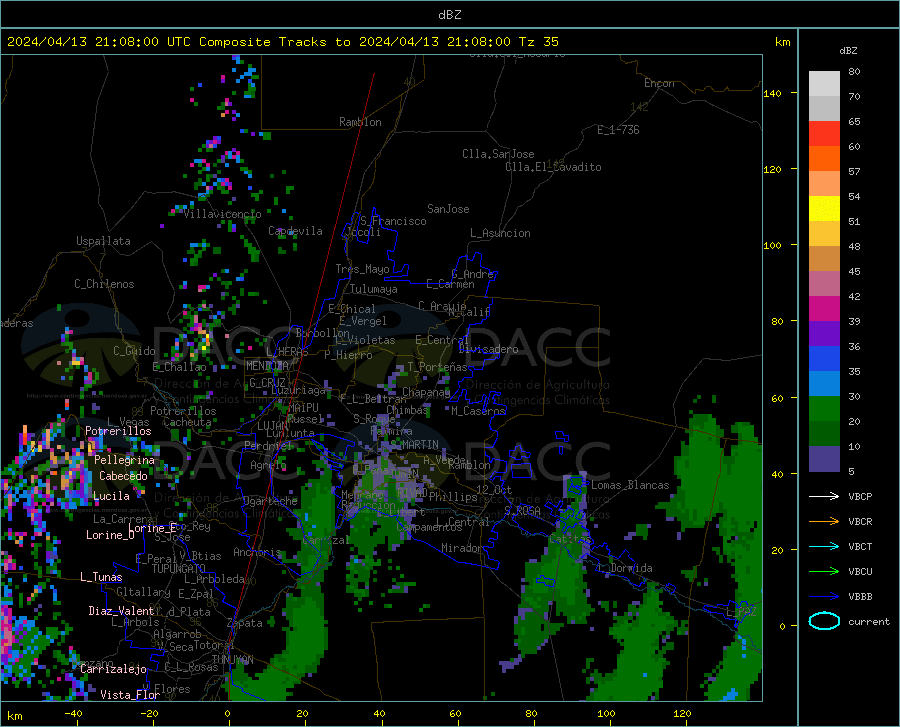Click the 'Lomas_Blancas' map label

point(630,485)
